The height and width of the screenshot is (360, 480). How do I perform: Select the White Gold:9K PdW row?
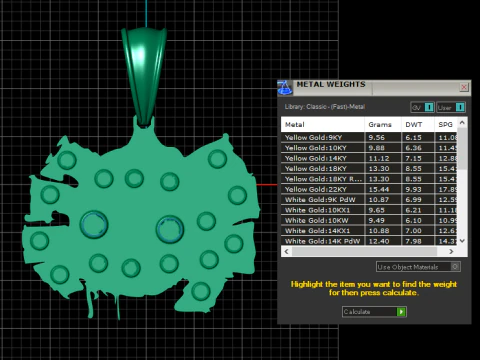point(369,199)
